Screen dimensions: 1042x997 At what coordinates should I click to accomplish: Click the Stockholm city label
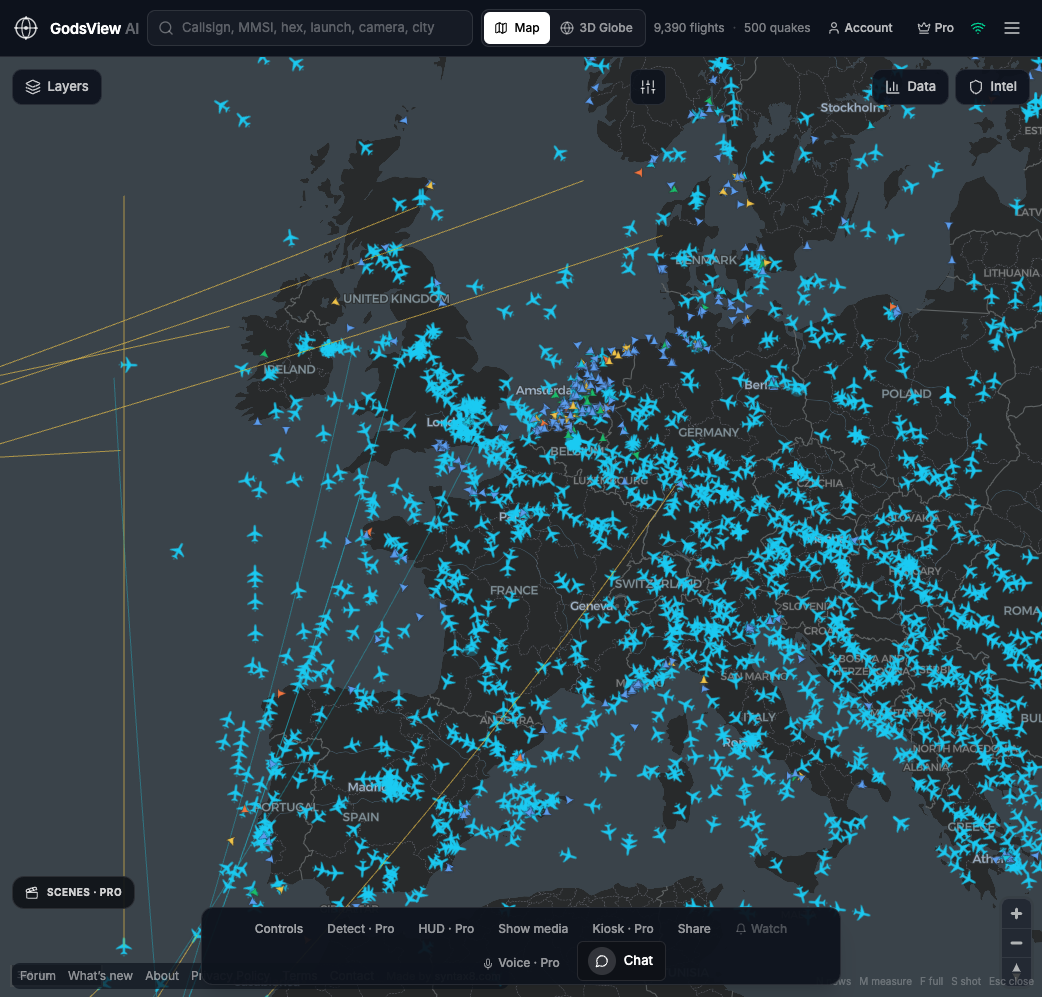coord(852,108)
